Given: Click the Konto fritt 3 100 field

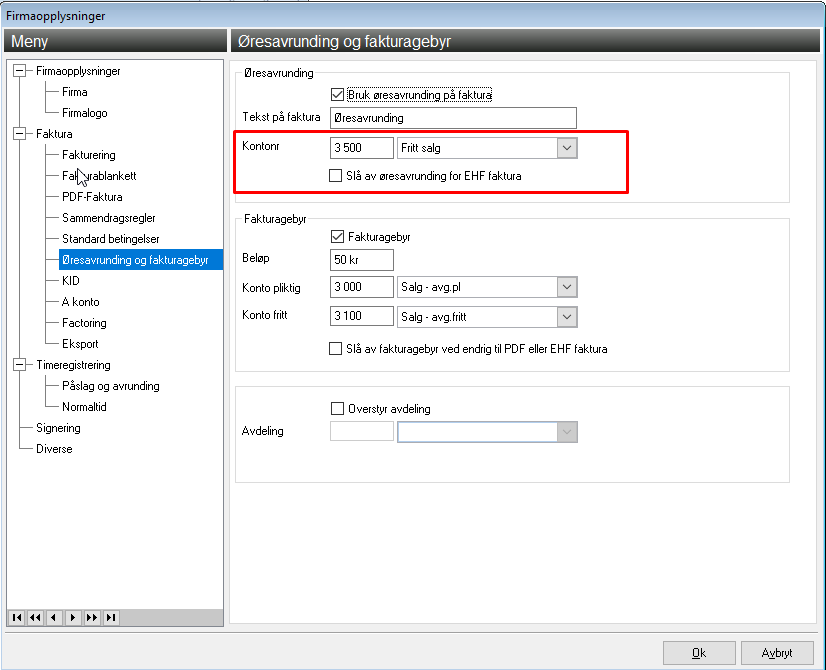Looking at the screenshot, I should [x=361, y=317].
